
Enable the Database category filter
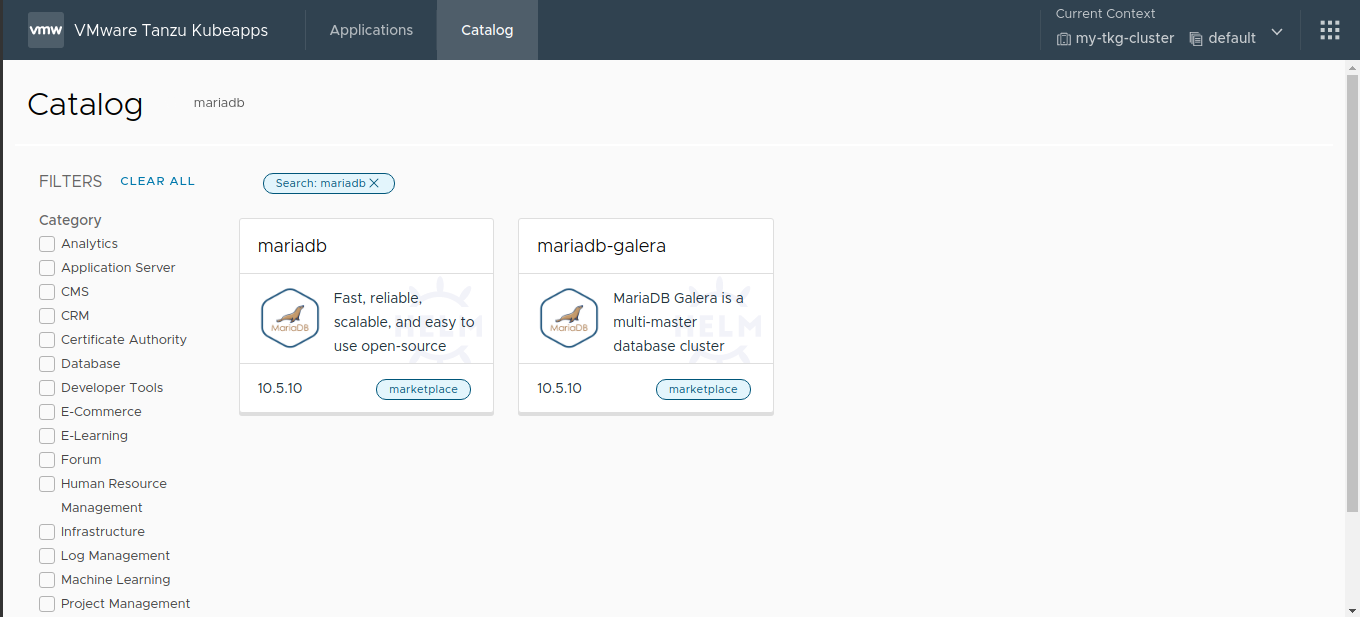click(46, 363)
